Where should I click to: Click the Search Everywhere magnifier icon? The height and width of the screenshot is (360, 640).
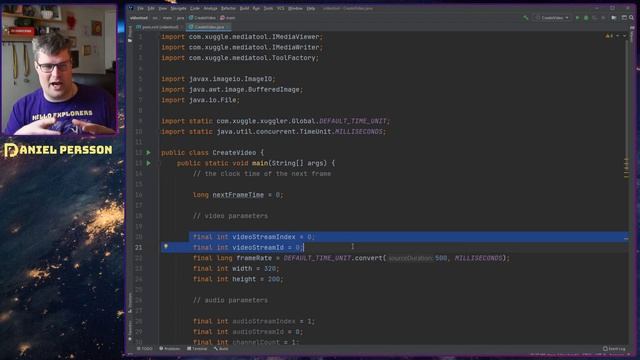pyautogui.click(x=631, y=18)
